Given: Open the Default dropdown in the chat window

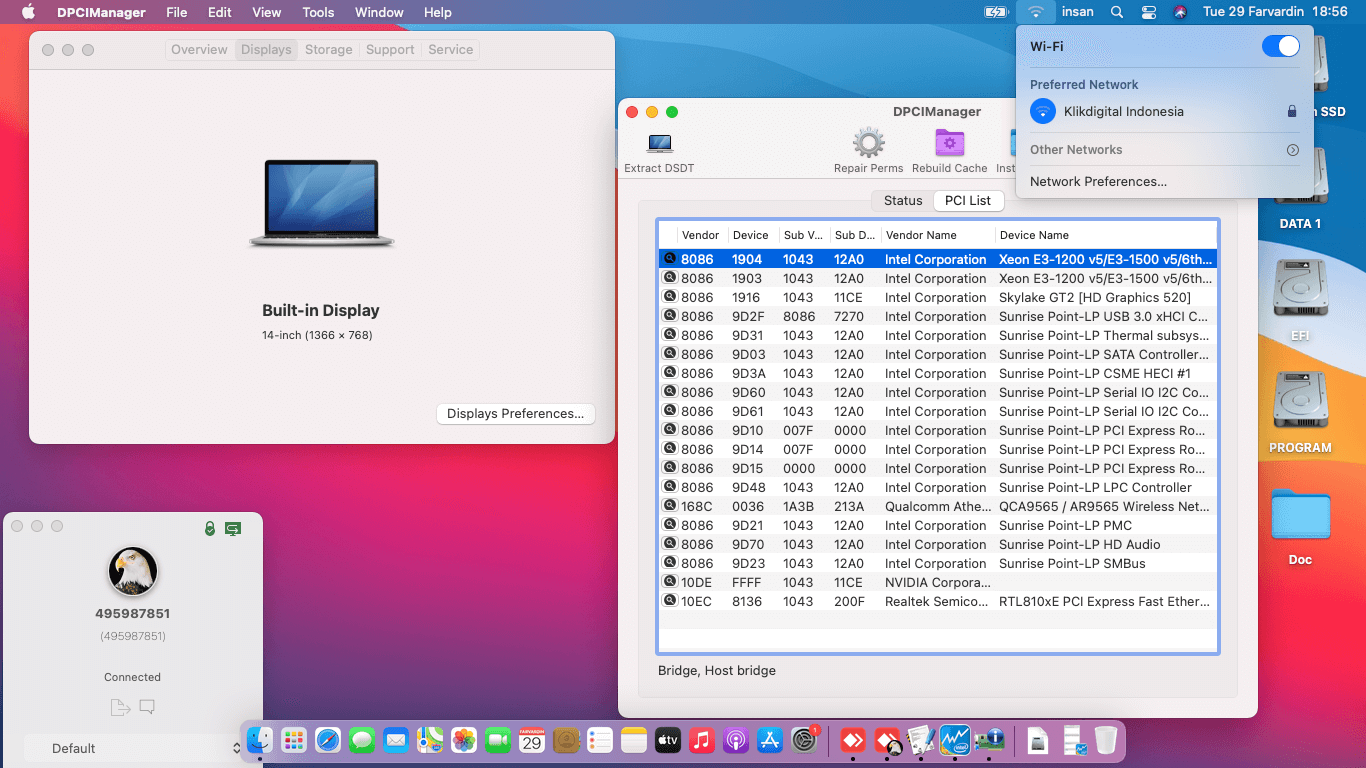Looking at the screenshot, I should 132,748.
